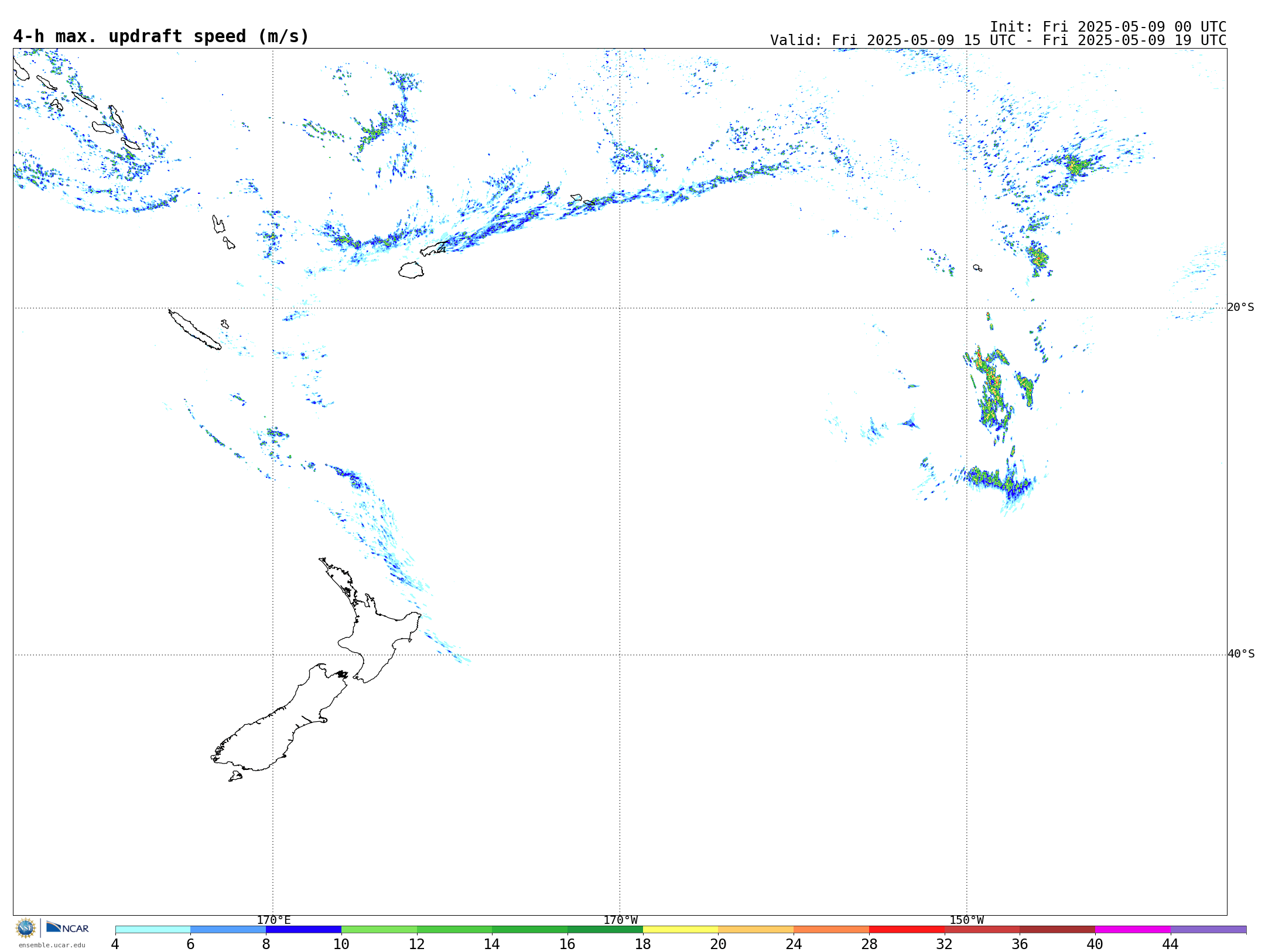
Task: Select the light orange 20–24 colorbar swatch
Action: click(756, 930)
